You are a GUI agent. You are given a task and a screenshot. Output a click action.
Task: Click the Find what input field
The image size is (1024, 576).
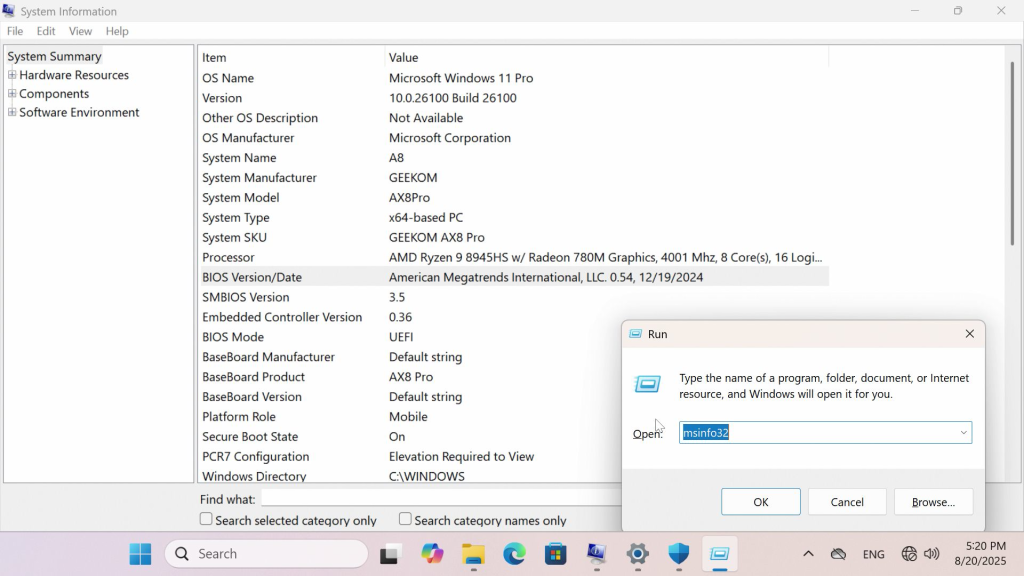tap(441, 499)
